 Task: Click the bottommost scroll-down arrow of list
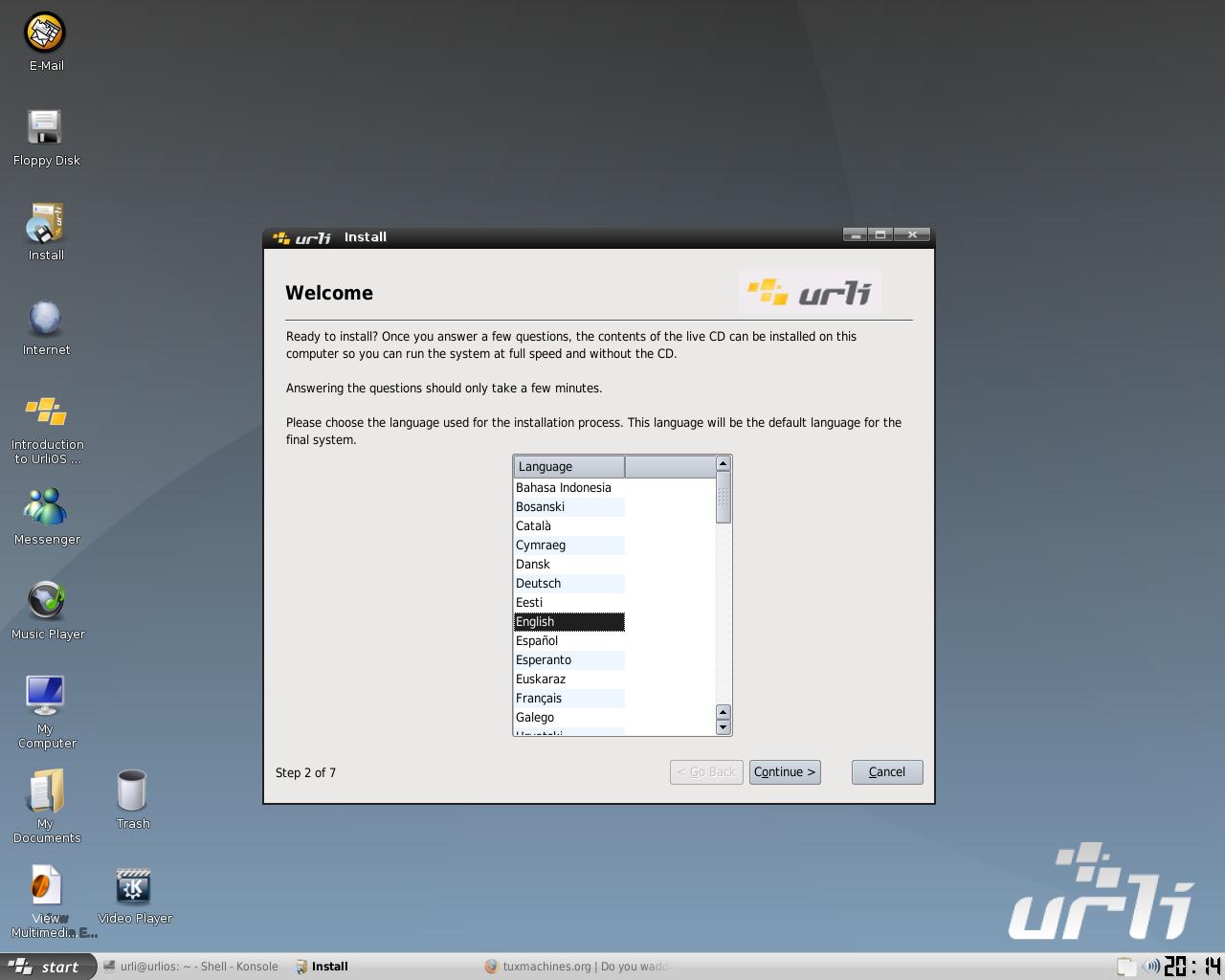click(x=724, y=727)
